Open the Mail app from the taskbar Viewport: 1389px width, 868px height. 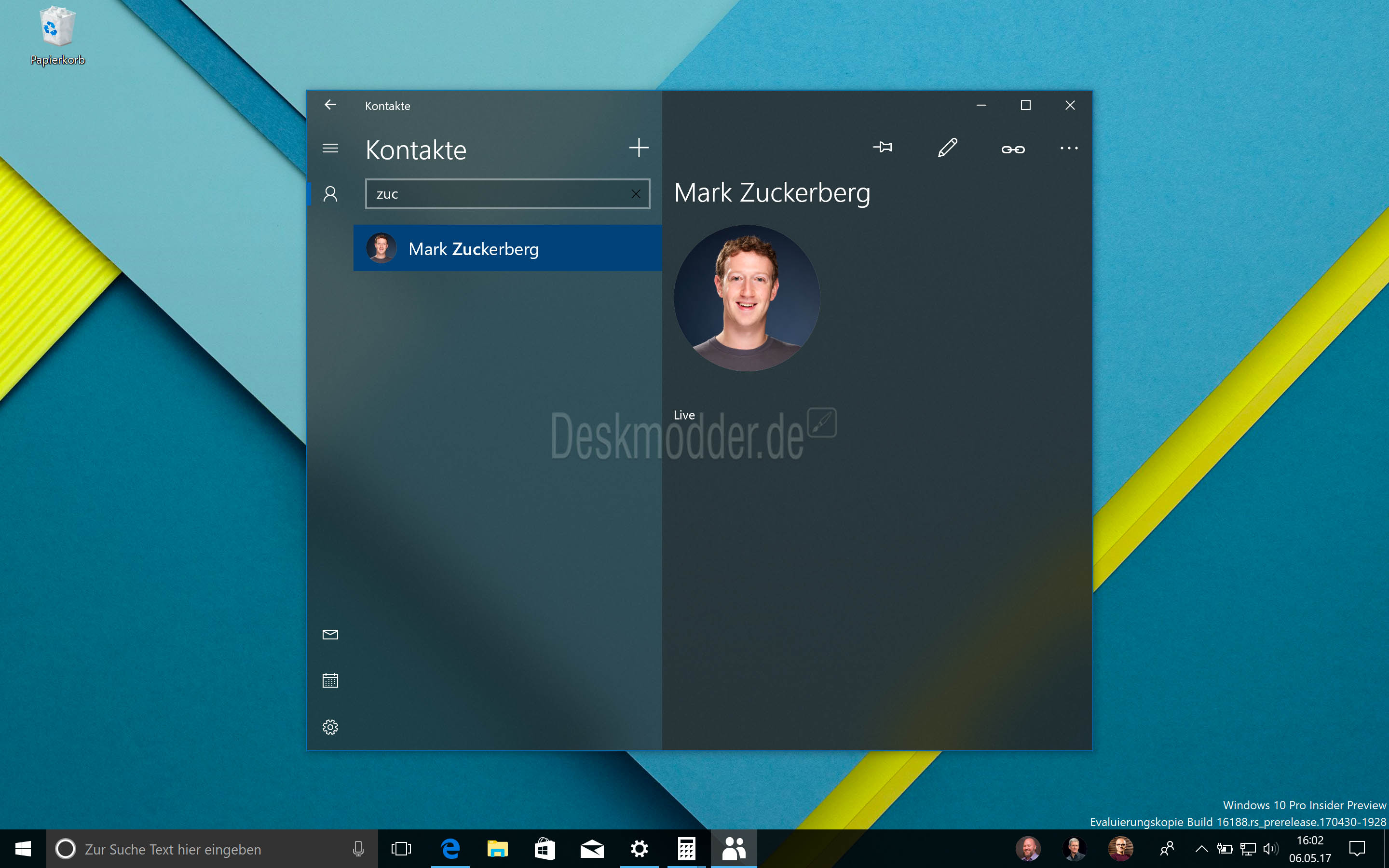click(x=592, y=849)
